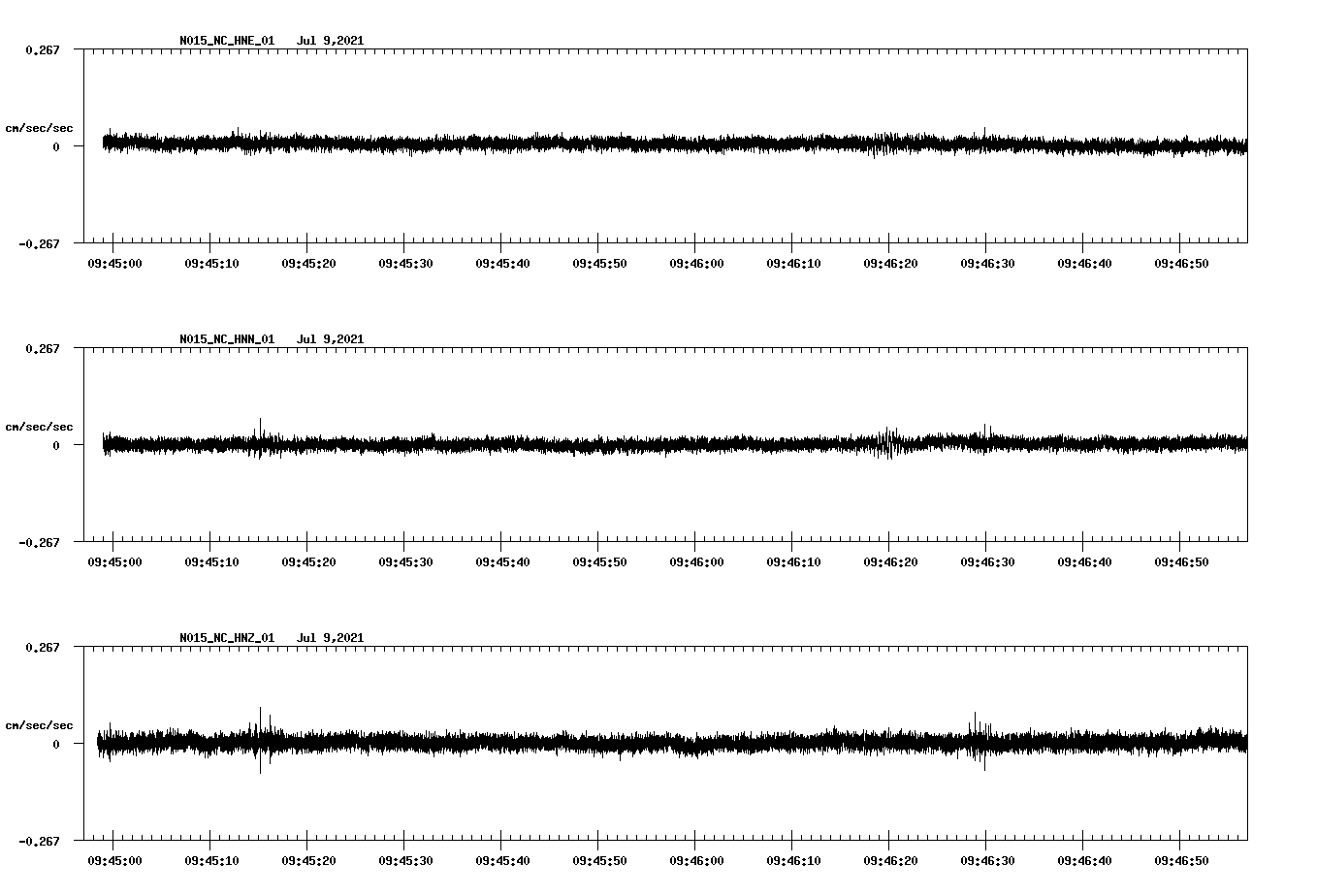
Task: Click the HNZ waveform spike near 09:45:15
Action: click(x=260, y=740)
